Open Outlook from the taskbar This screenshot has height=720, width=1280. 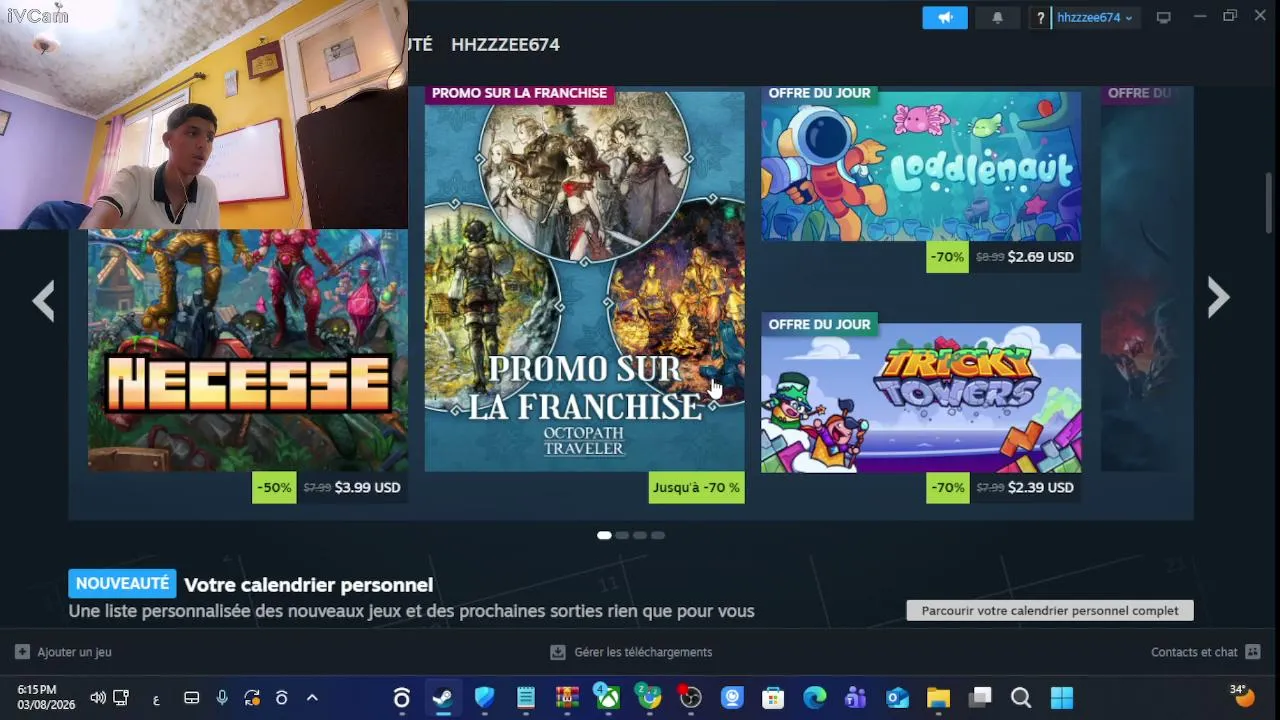(897, 698)
